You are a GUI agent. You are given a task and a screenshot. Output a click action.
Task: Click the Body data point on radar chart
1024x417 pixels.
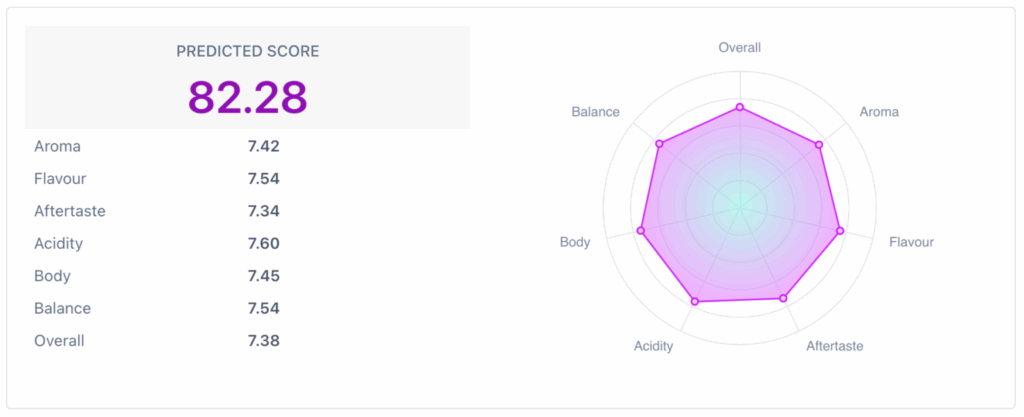click(x=640, y=231)
